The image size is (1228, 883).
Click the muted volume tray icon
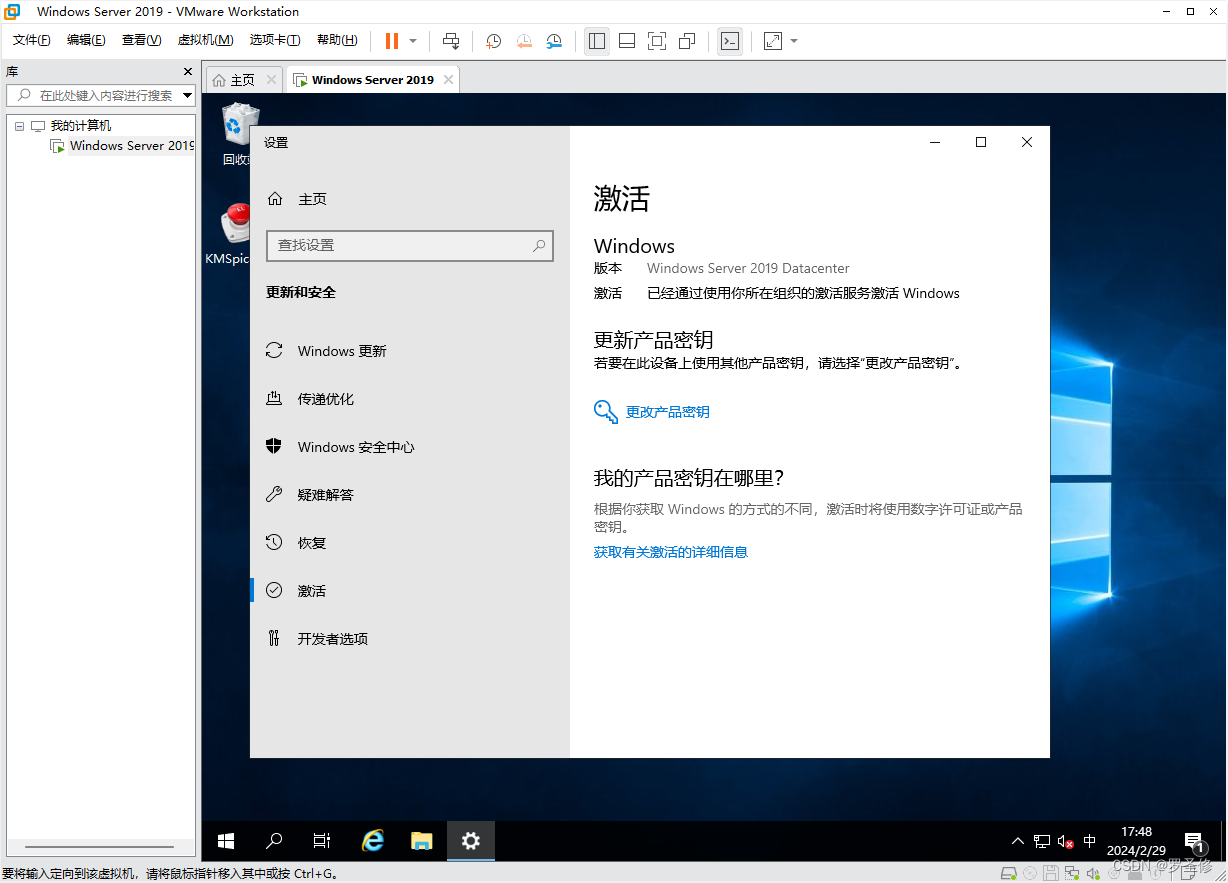pyautogui.click(x=1066, y=842)
